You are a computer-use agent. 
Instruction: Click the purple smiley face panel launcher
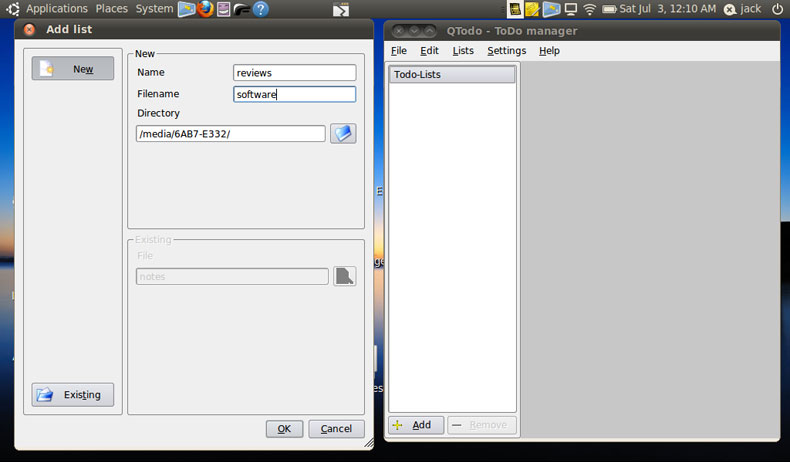click(224, 9)
